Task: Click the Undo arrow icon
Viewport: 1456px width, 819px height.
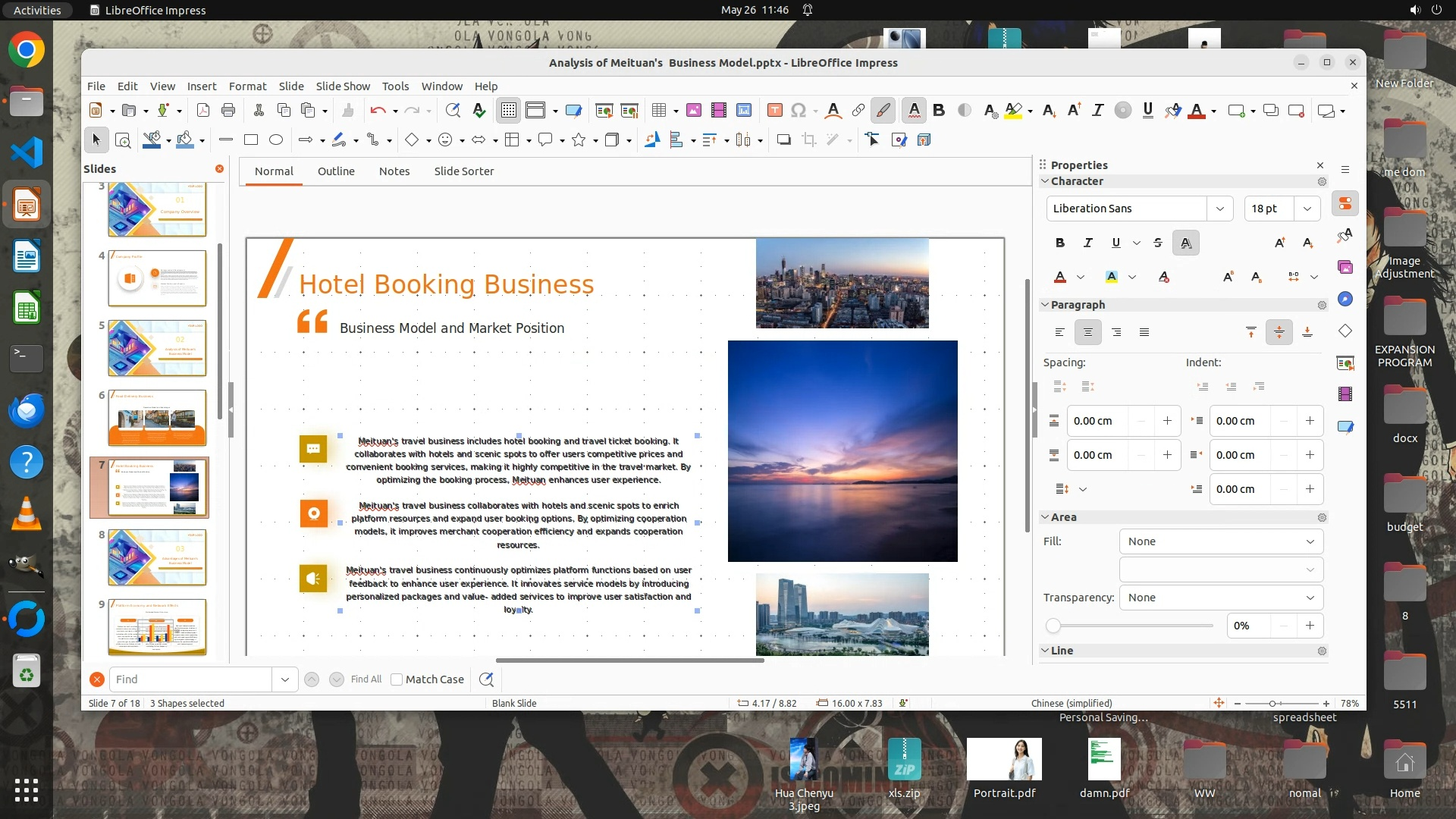Action: point(377,111)
